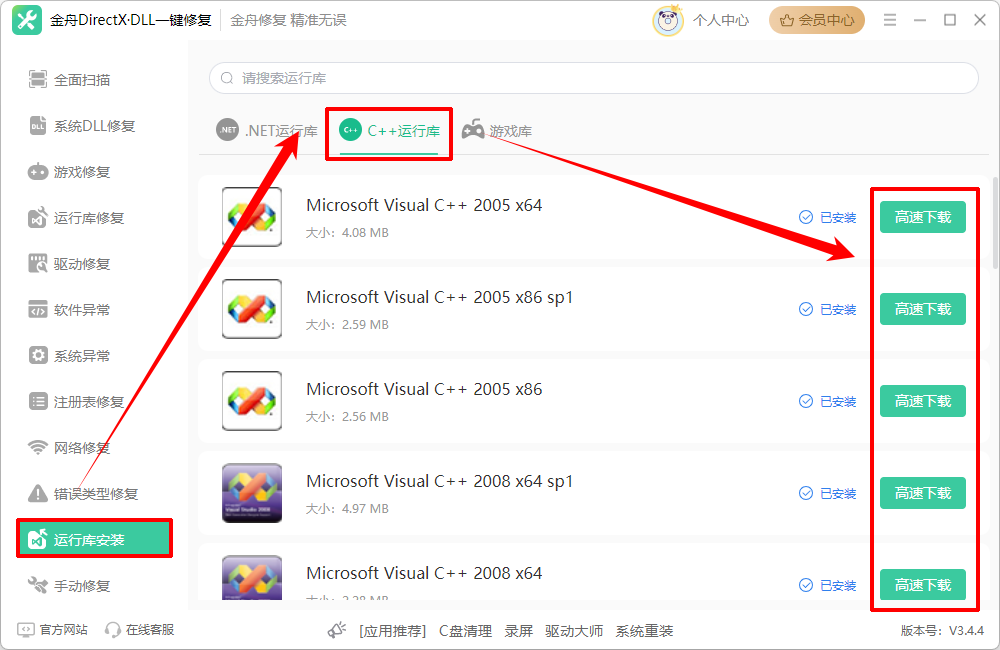Viewport: 1000px width, 650px height.
Task: Click 已安装 status for Visual C++ 2005 x64
Action: tap(827, 218)
